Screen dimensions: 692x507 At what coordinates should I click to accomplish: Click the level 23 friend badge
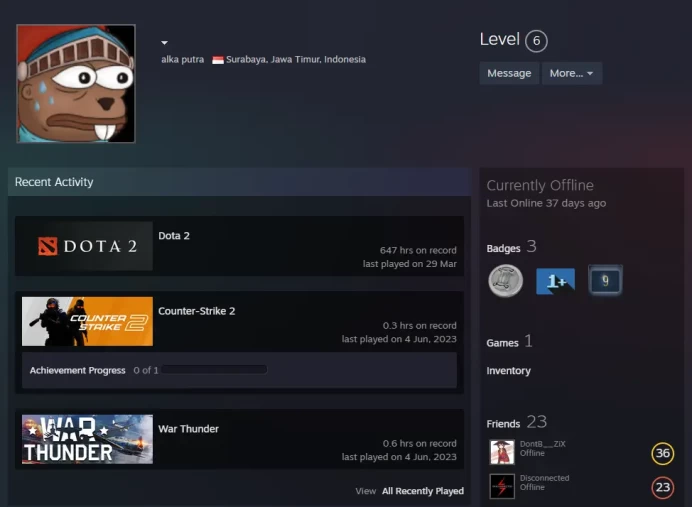tap(663, 488)
